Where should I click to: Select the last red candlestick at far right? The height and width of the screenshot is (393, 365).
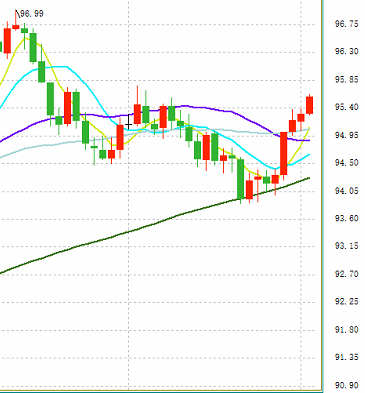pyautogui.click(x=310, y=105)
